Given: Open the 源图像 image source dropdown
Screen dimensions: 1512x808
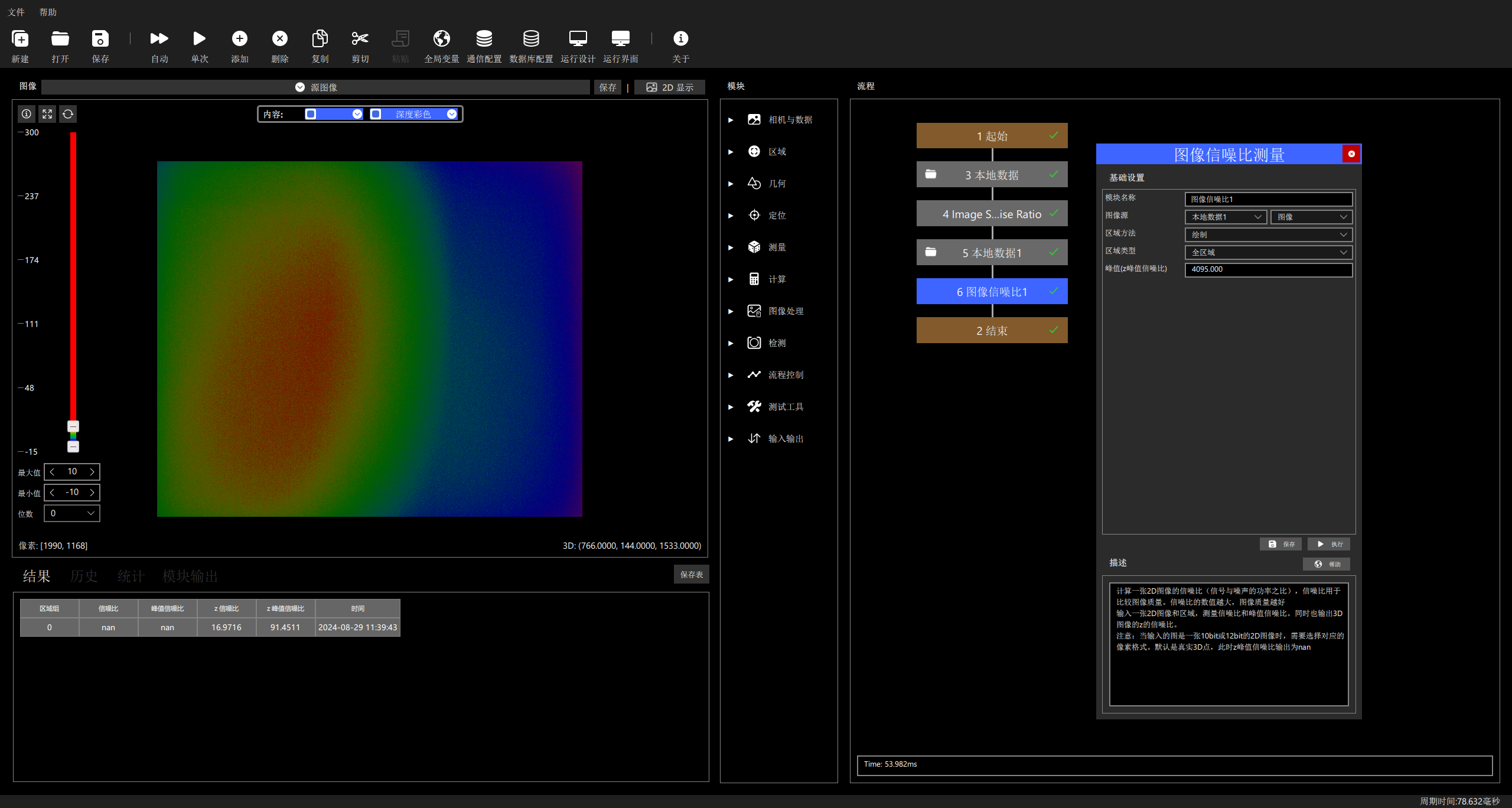Looking at the screenshot, I should [x=316, y=87].
